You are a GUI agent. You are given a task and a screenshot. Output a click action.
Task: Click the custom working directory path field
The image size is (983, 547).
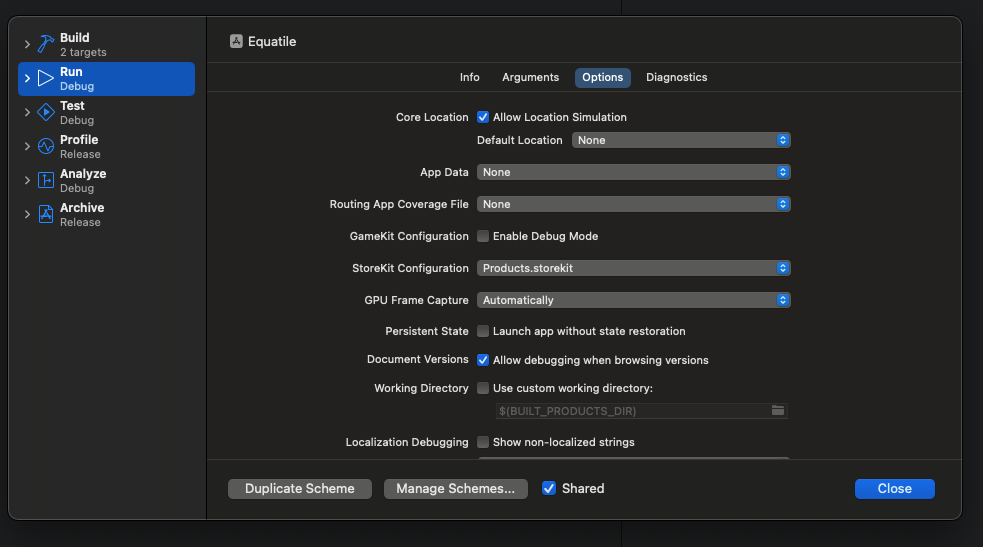(630, 411)
